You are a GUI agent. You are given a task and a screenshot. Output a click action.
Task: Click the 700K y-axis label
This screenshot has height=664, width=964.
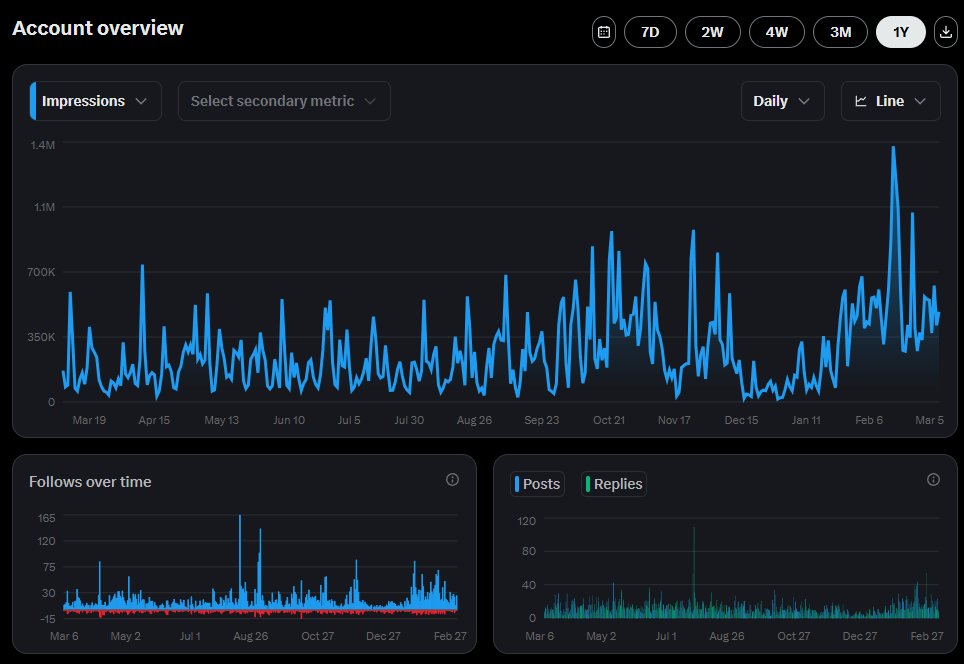41,272
